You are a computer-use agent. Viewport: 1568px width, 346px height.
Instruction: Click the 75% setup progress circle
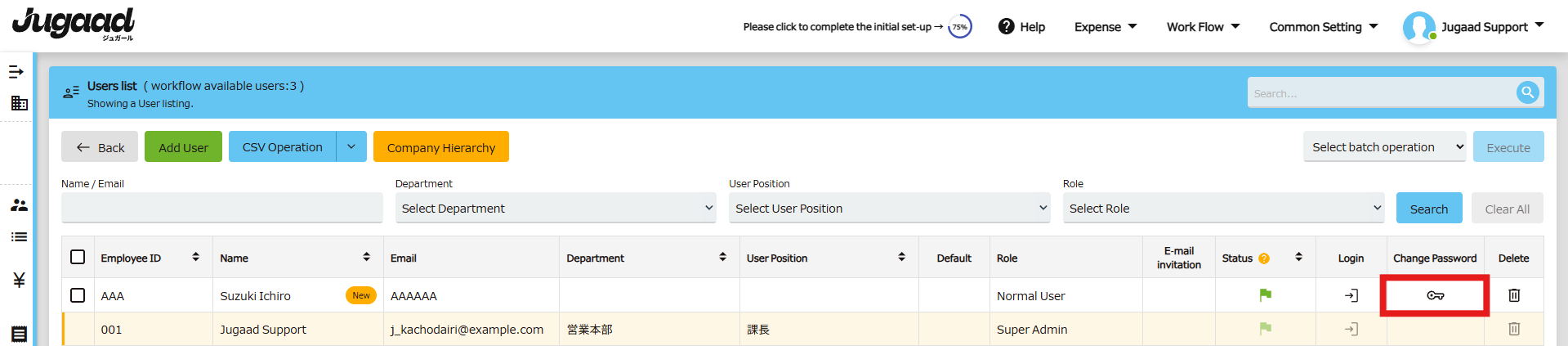(x=959, y=27)
